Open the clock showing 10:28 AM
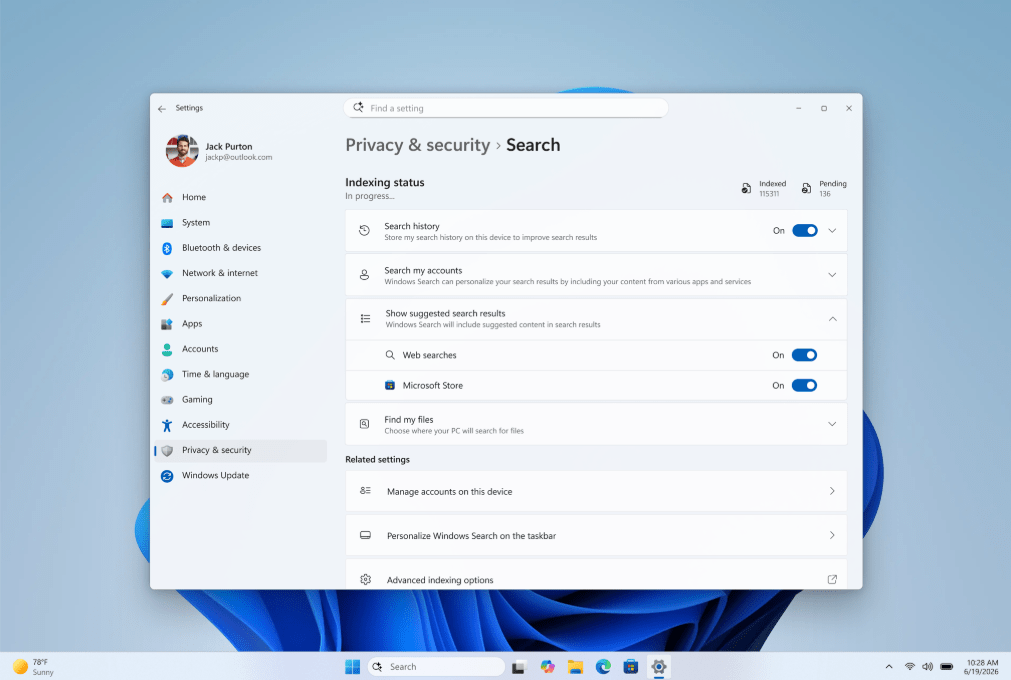The height and width of the screenshot is (680, 1011). 981,667
